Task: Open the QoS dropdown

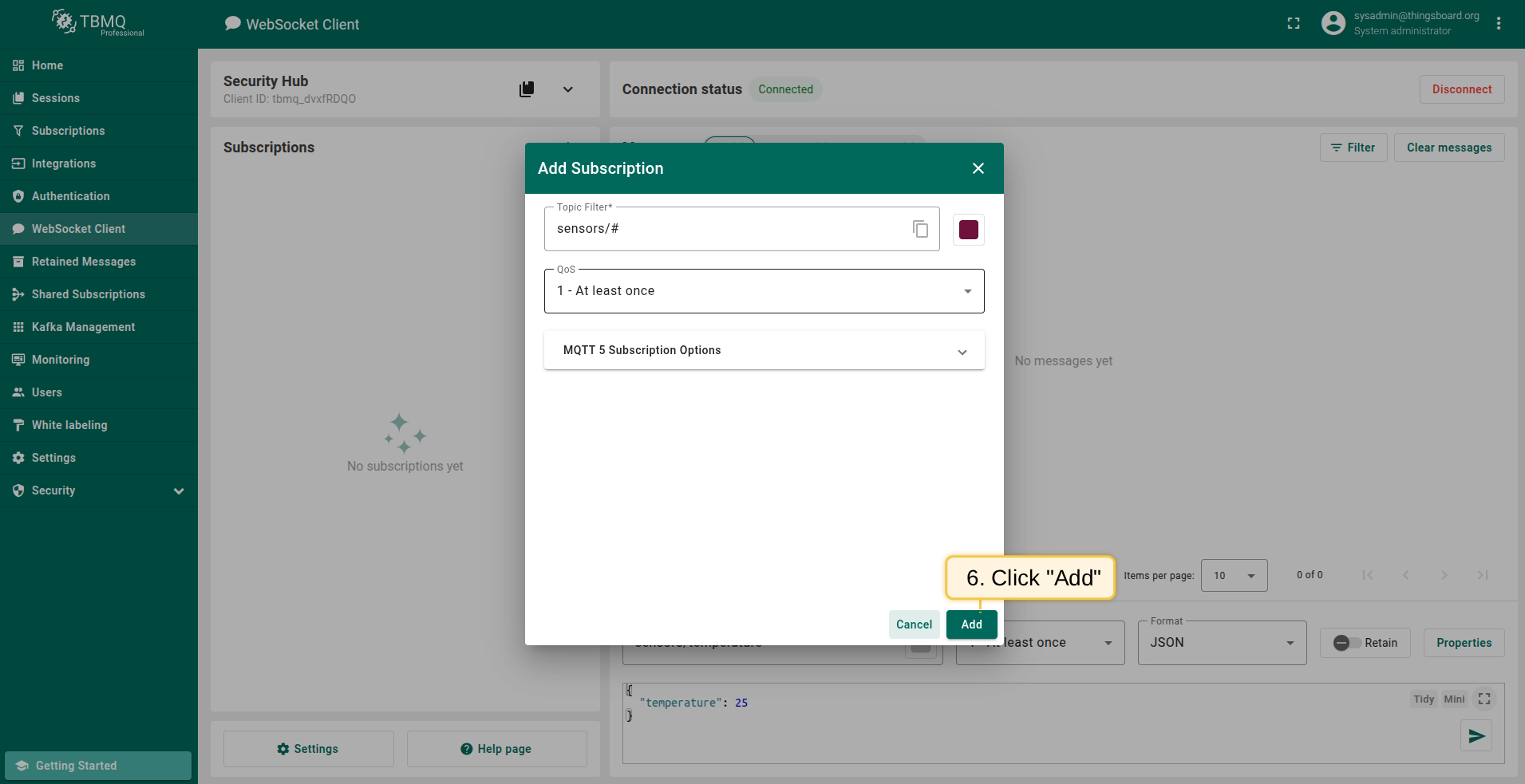Action: click(764, 291)
